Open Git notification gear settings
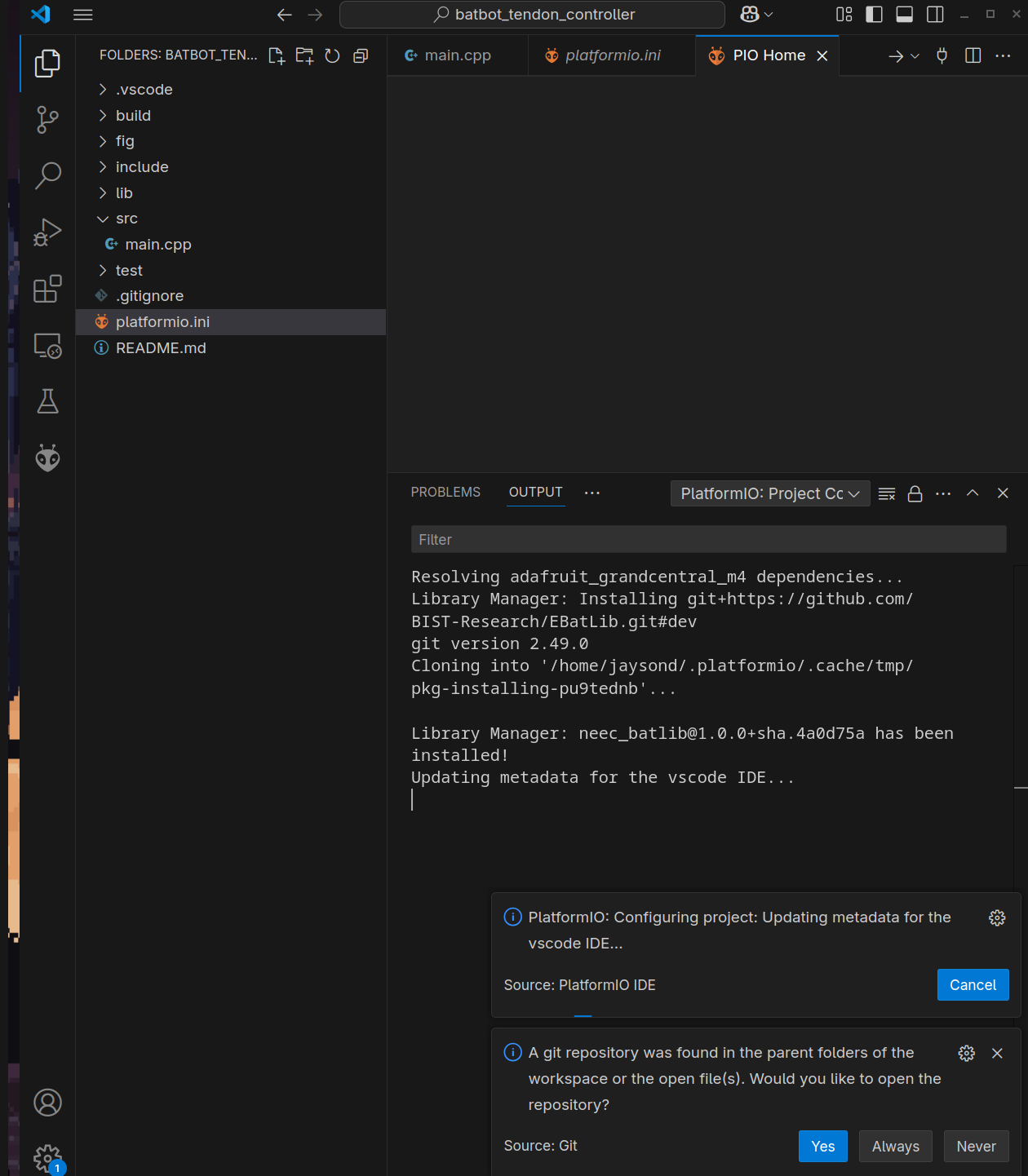Viewport: 1028px width, 1176px height. point(967,1053)
